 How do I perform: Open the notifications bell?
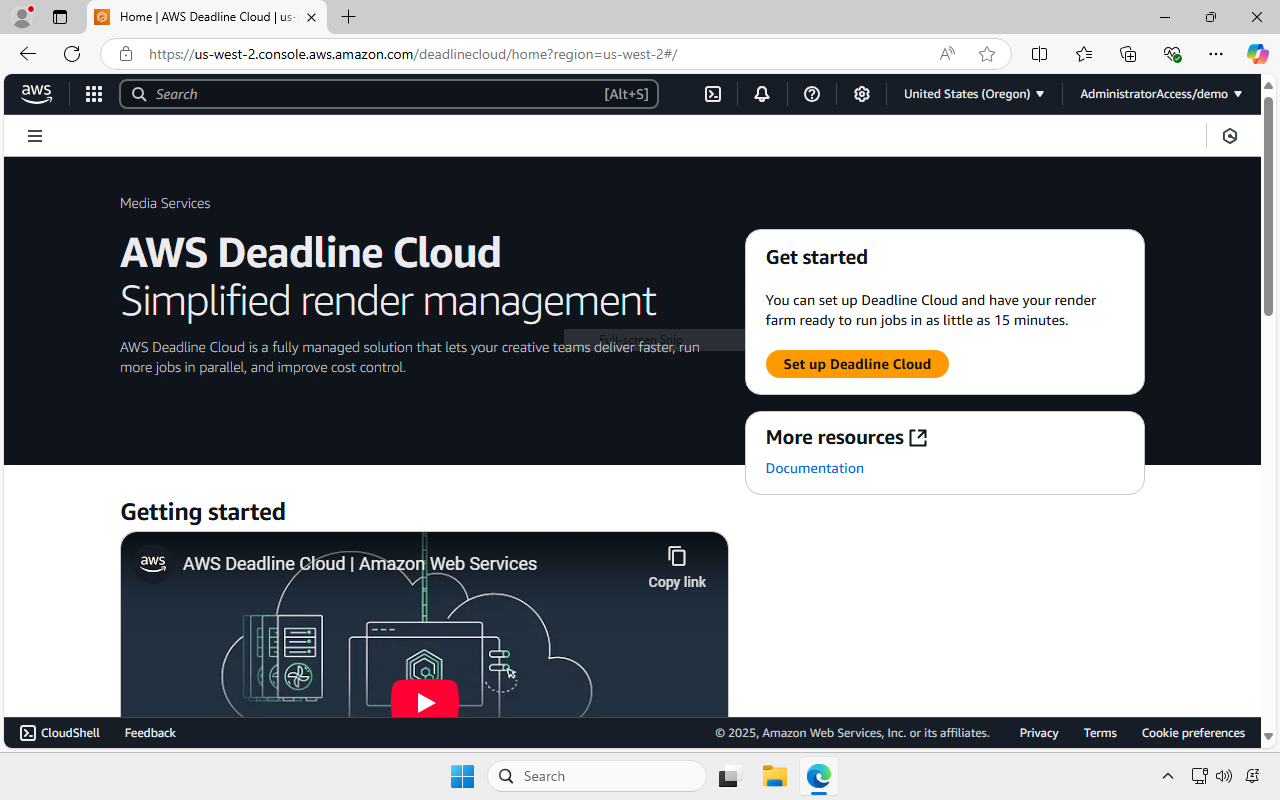click(761, 93)
